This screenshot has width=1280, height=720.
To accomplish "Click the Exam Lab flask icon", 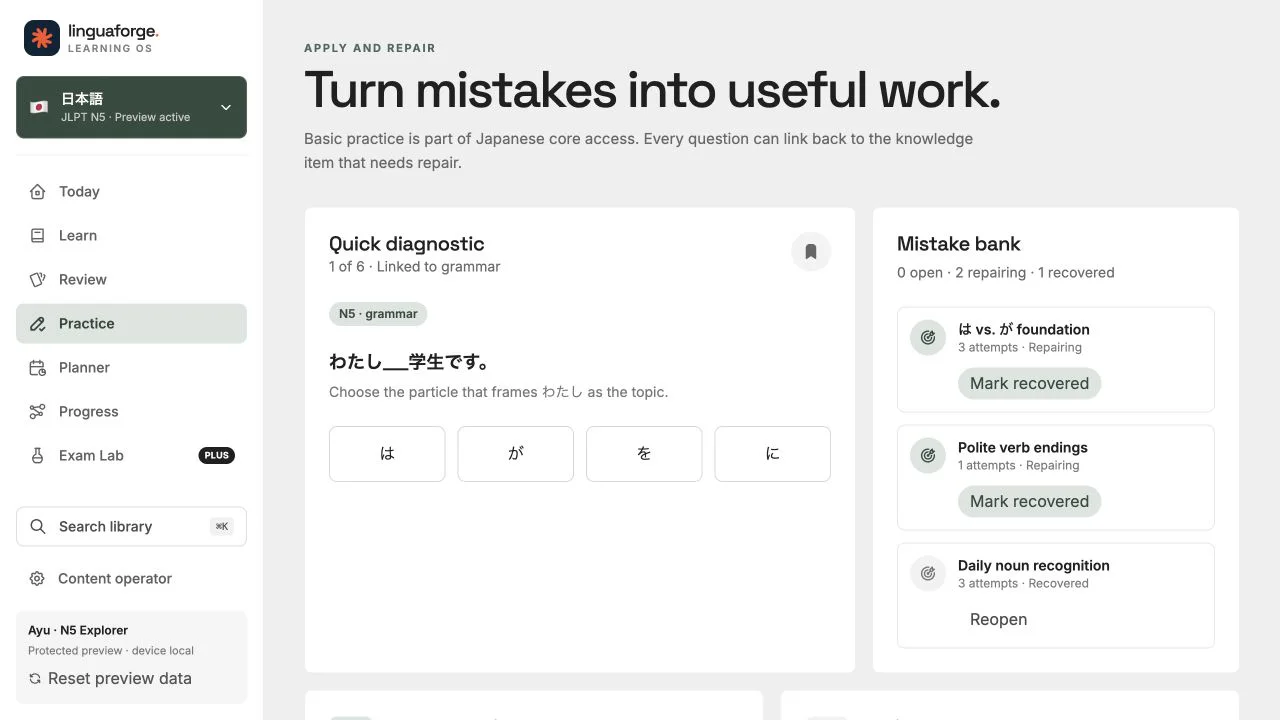I will 38,456.
